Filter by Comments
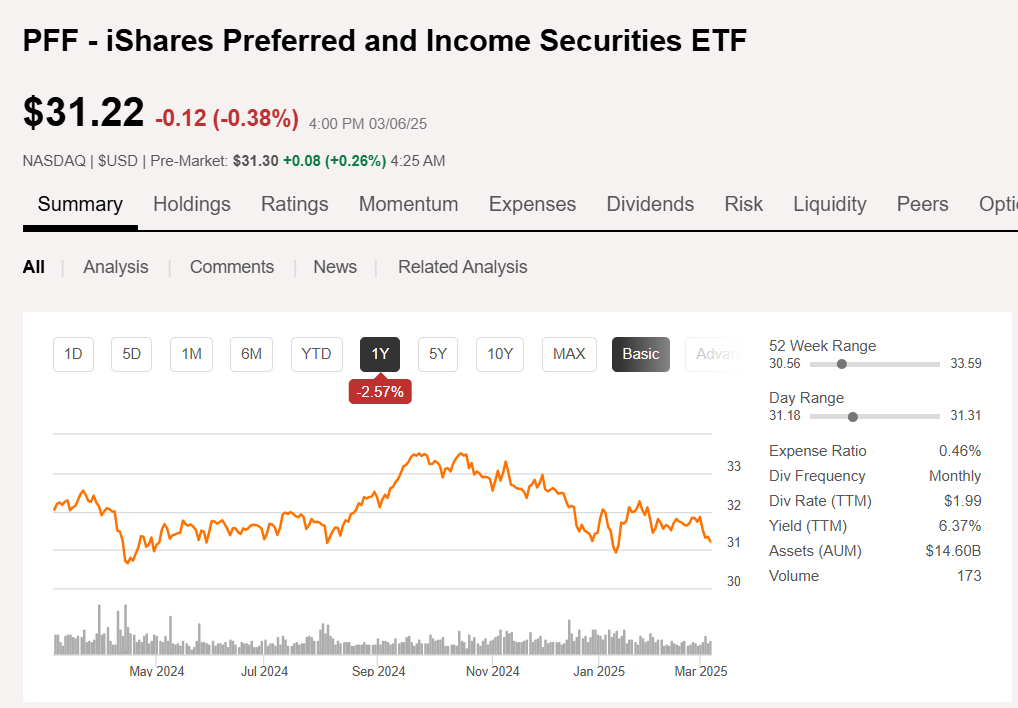The width and height of the screenshot is (1018, 708). (x=232, y=267)
